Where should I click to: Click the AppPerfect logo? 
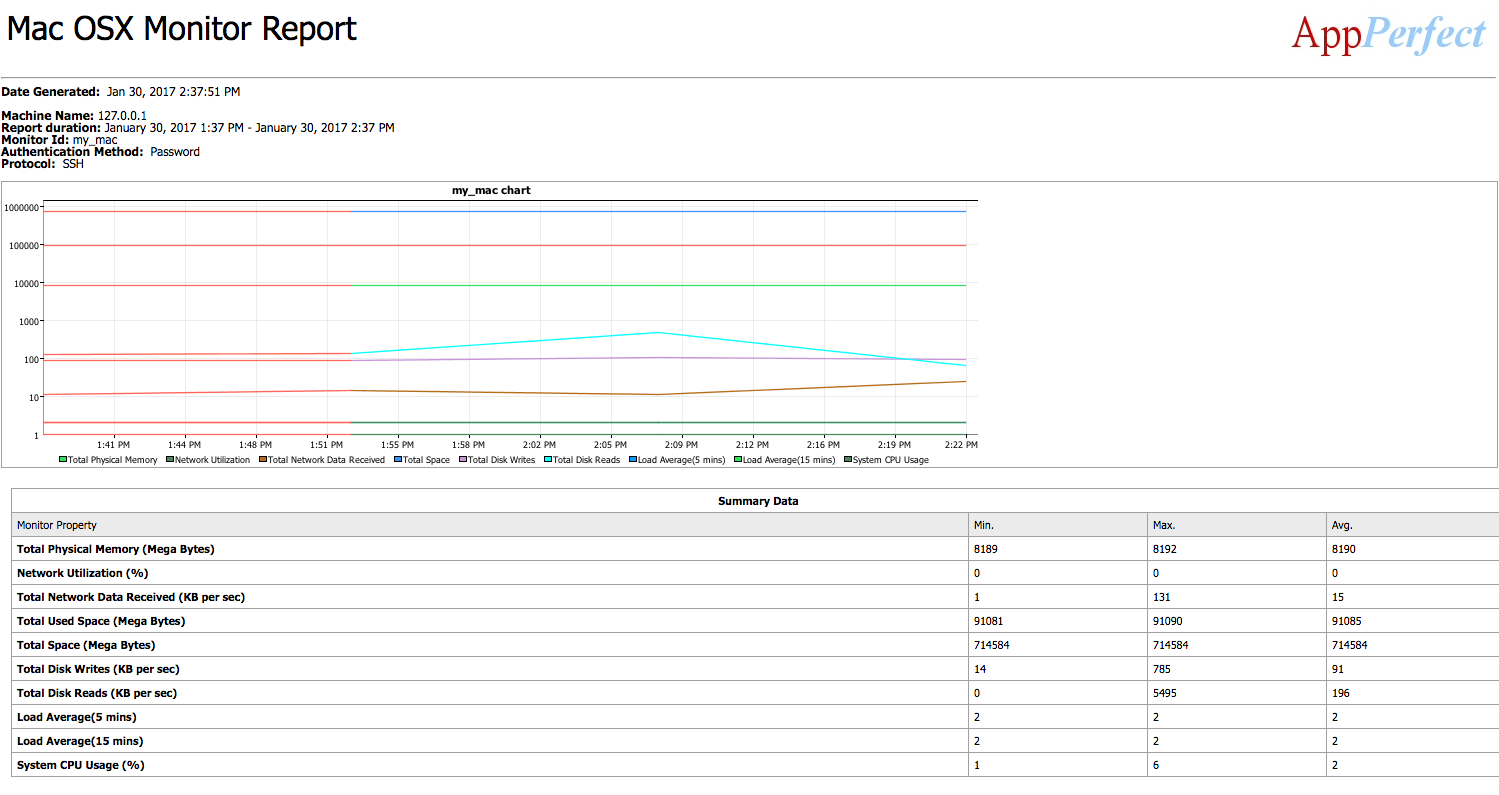tap(1388, 33)
